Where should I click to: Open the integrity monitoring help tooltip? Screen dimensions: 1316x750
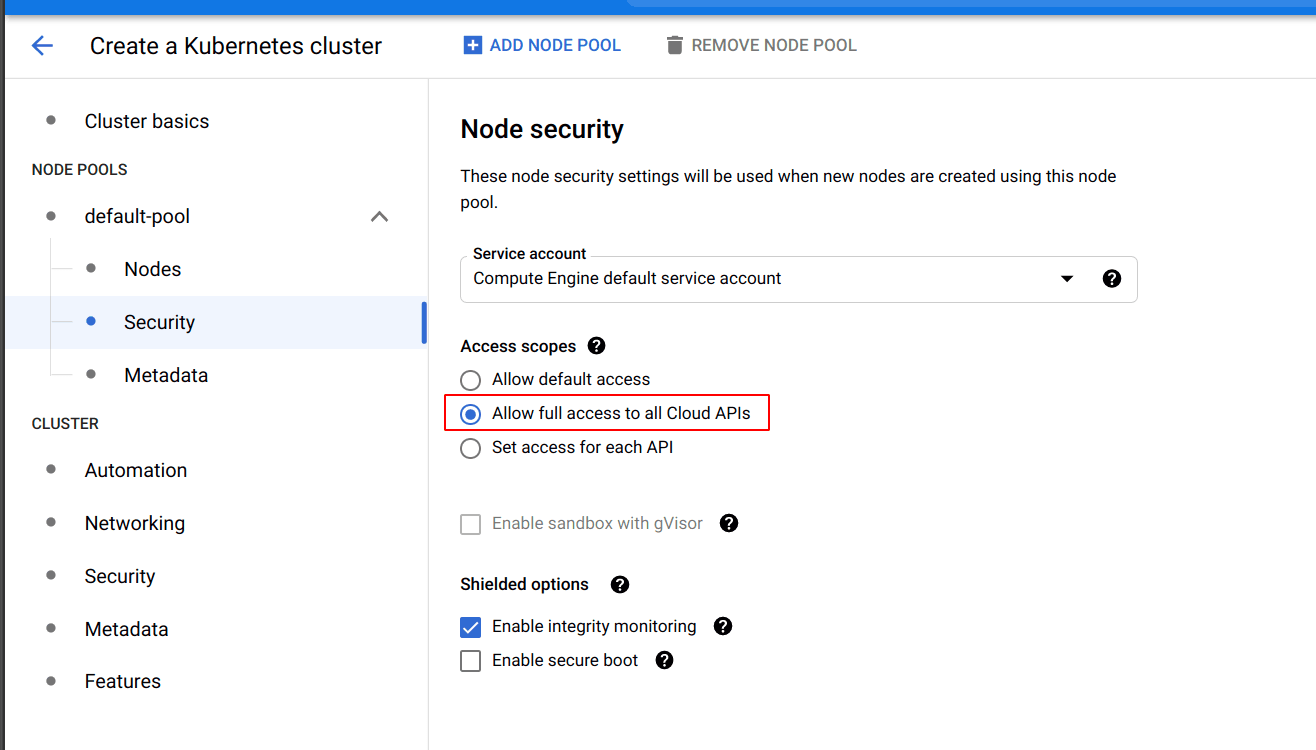[723, 626]
